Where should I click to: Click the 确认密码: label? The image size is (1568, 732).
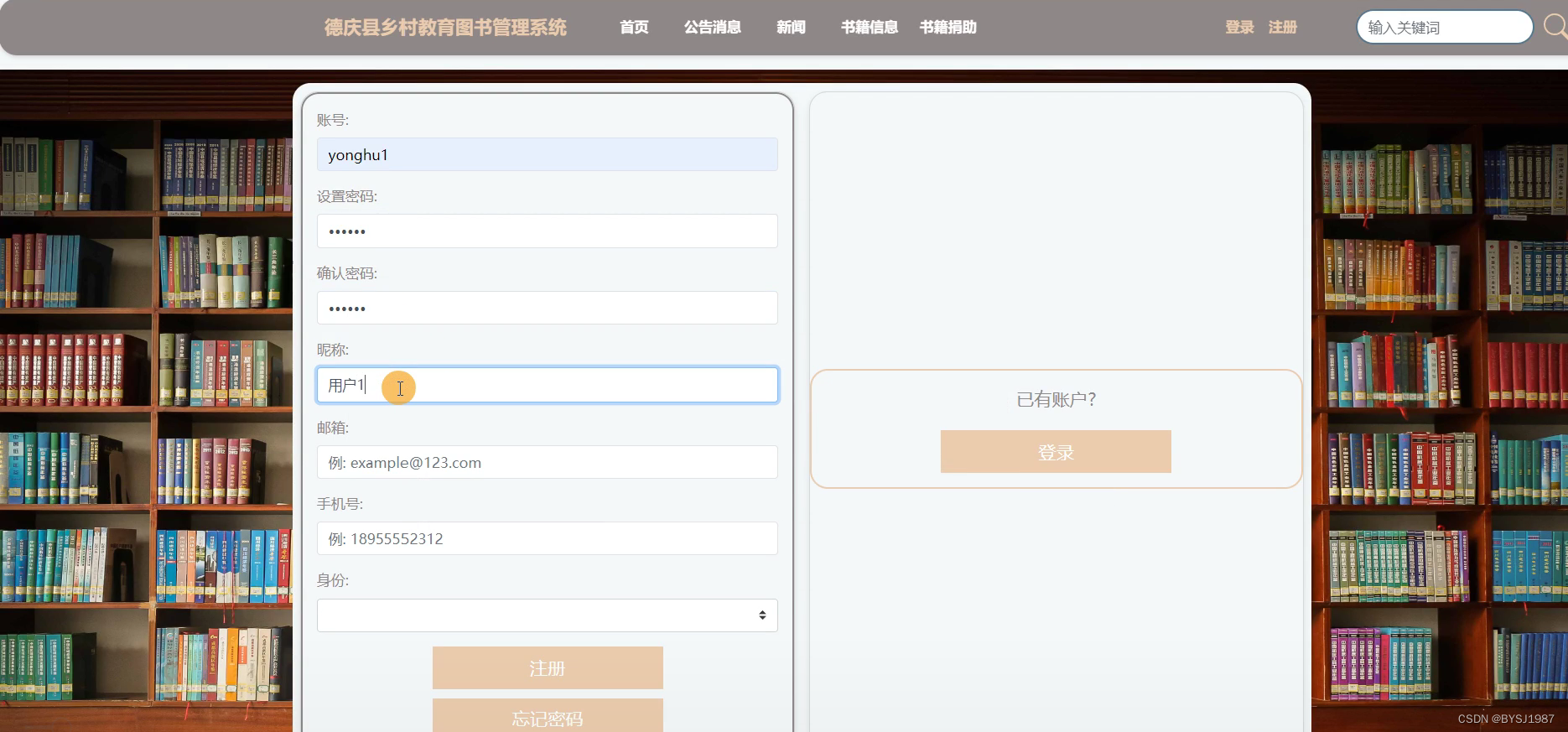347,273
